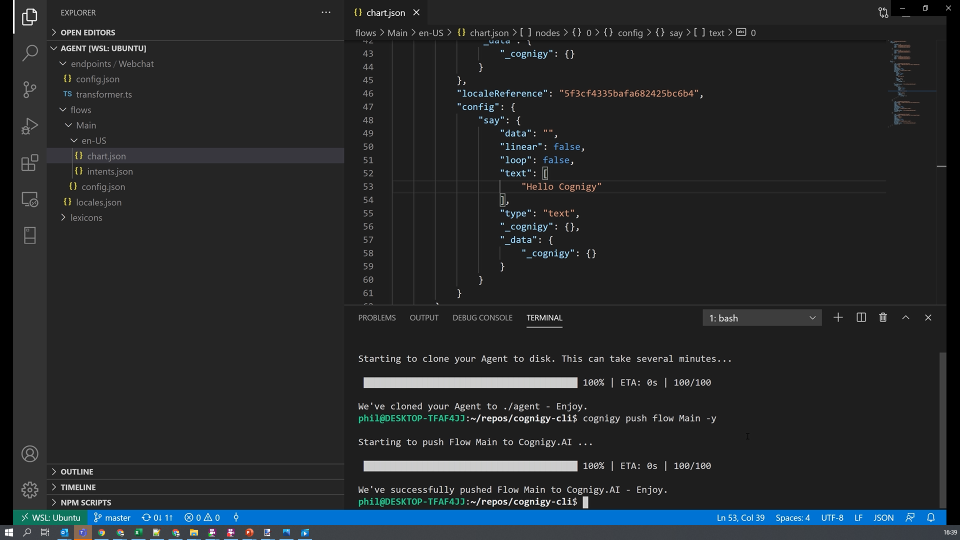This screenshot has height=540, width=960.
Task: Collapse the flows folder
Action: [80, 110]
